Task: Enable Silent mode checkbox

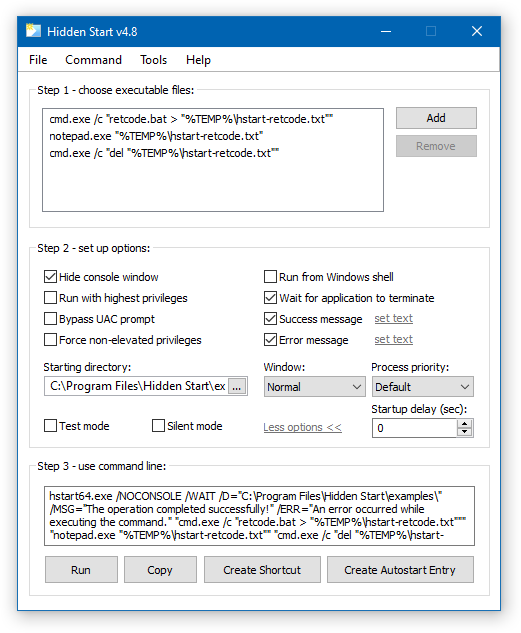Action: [158, 425]
